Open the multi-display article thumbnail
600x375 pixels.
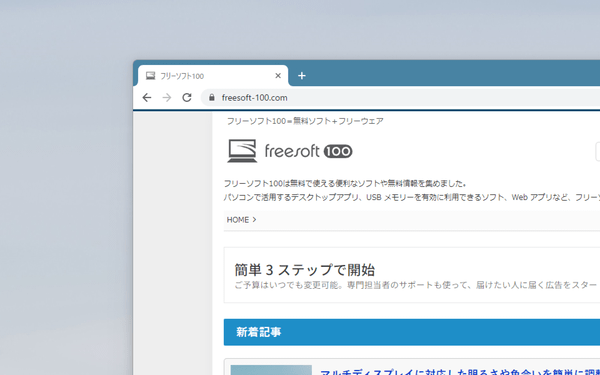(271, 370)
